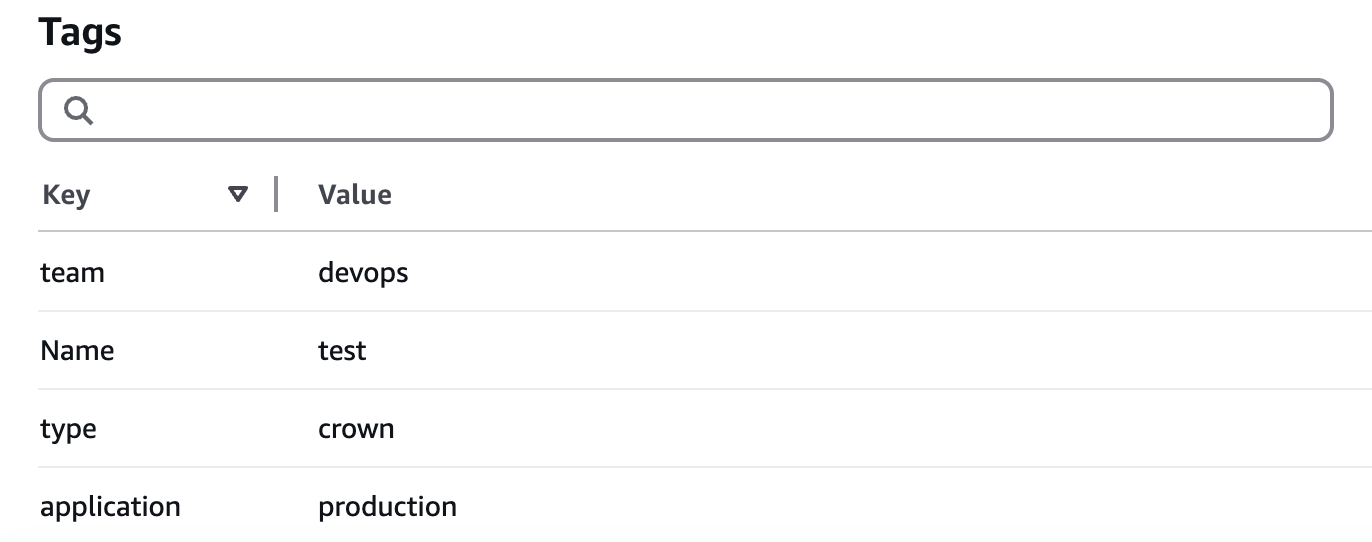Click the application tag key

coord(110,506)
